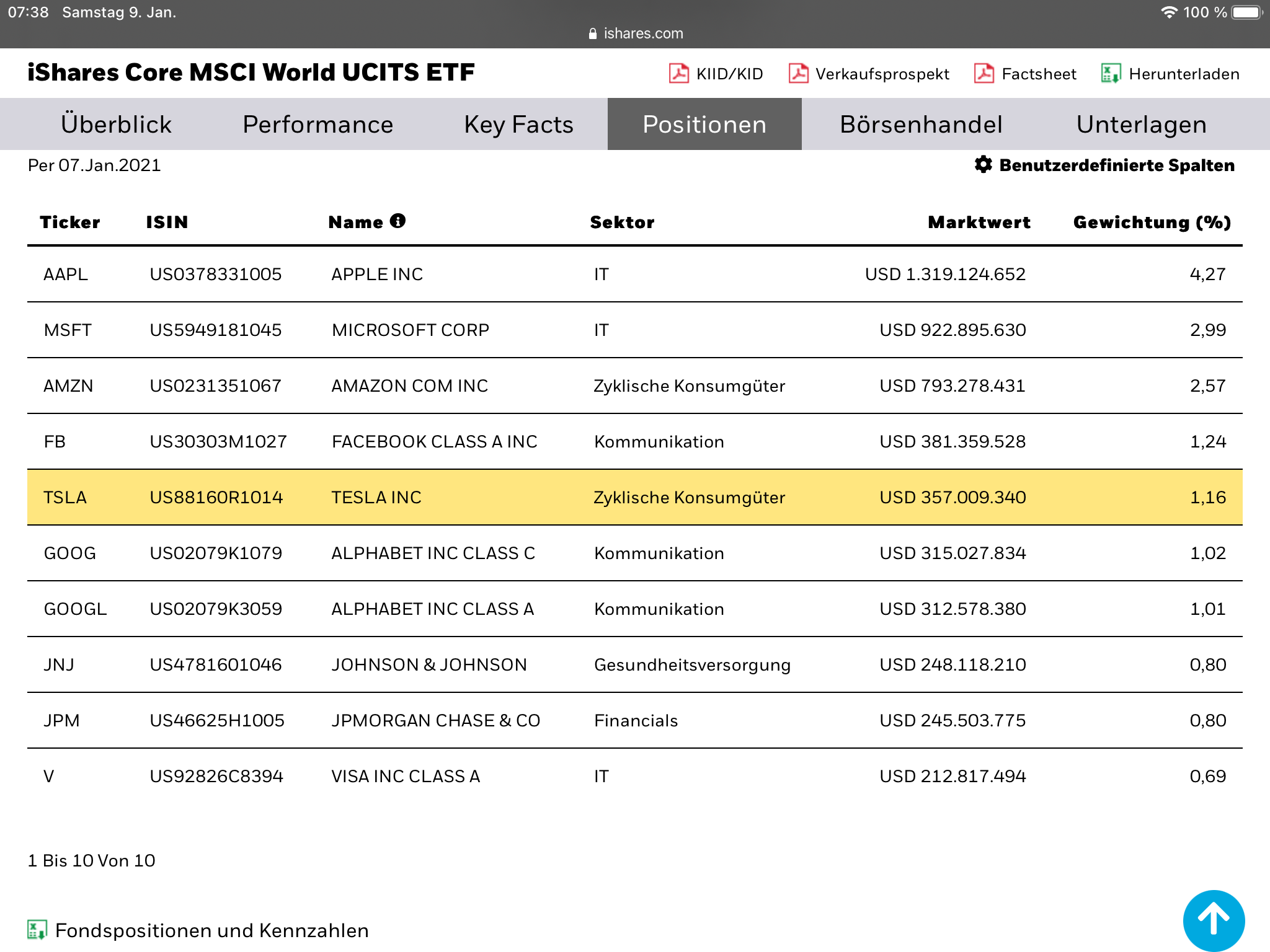1270x952 pixels.
Task: Click the gear icon for custom columns
Action: [983, 164]
